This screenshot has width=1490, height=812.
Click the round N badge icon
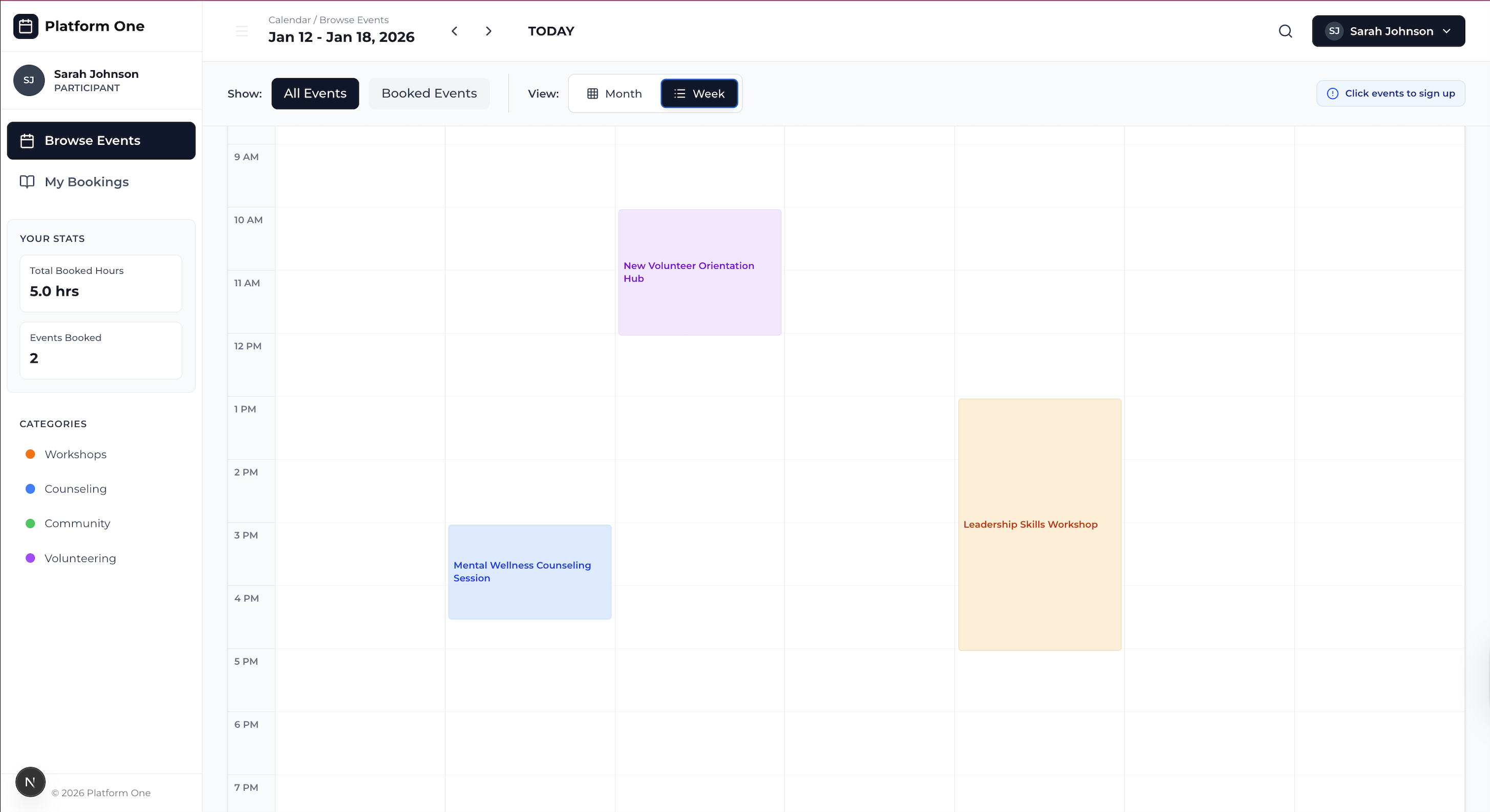pos(30,782)
